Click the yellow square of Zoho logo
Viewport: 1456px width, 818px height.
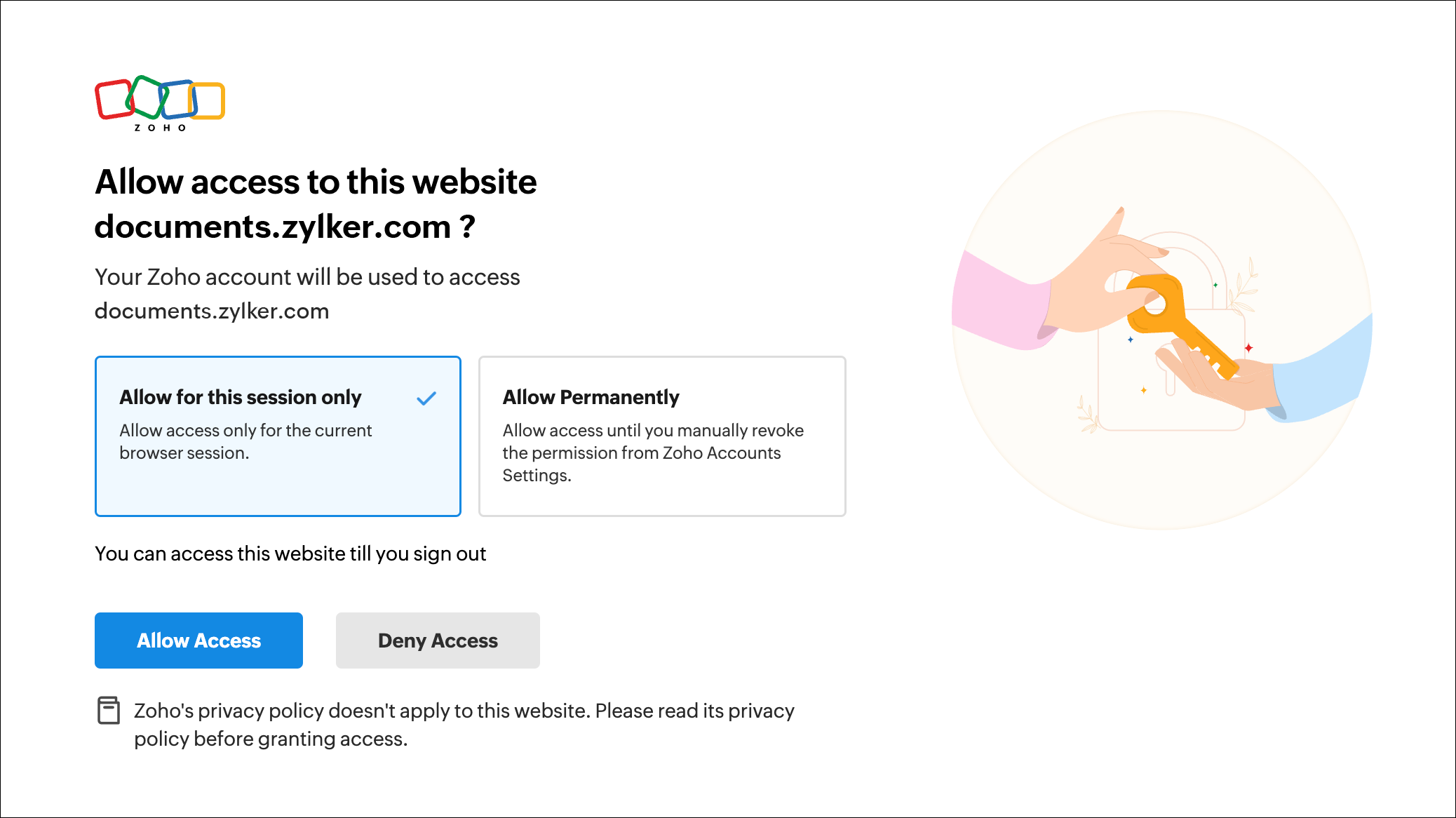208,101
